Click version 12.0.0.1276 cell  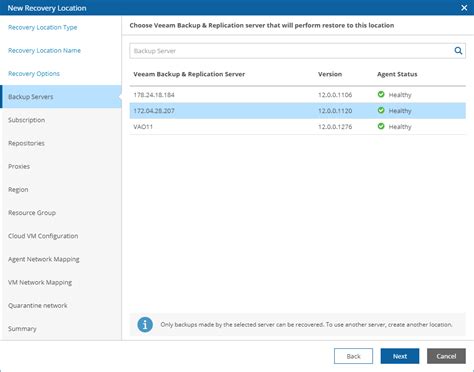[335, 127]
